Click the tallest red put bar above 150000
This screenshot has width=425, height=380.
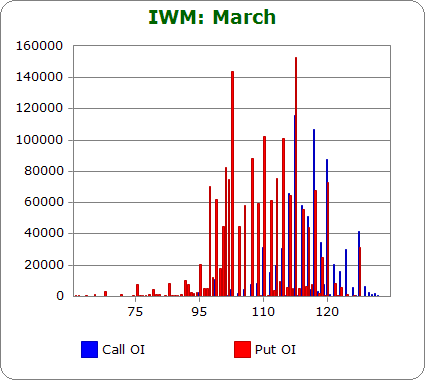296,177
